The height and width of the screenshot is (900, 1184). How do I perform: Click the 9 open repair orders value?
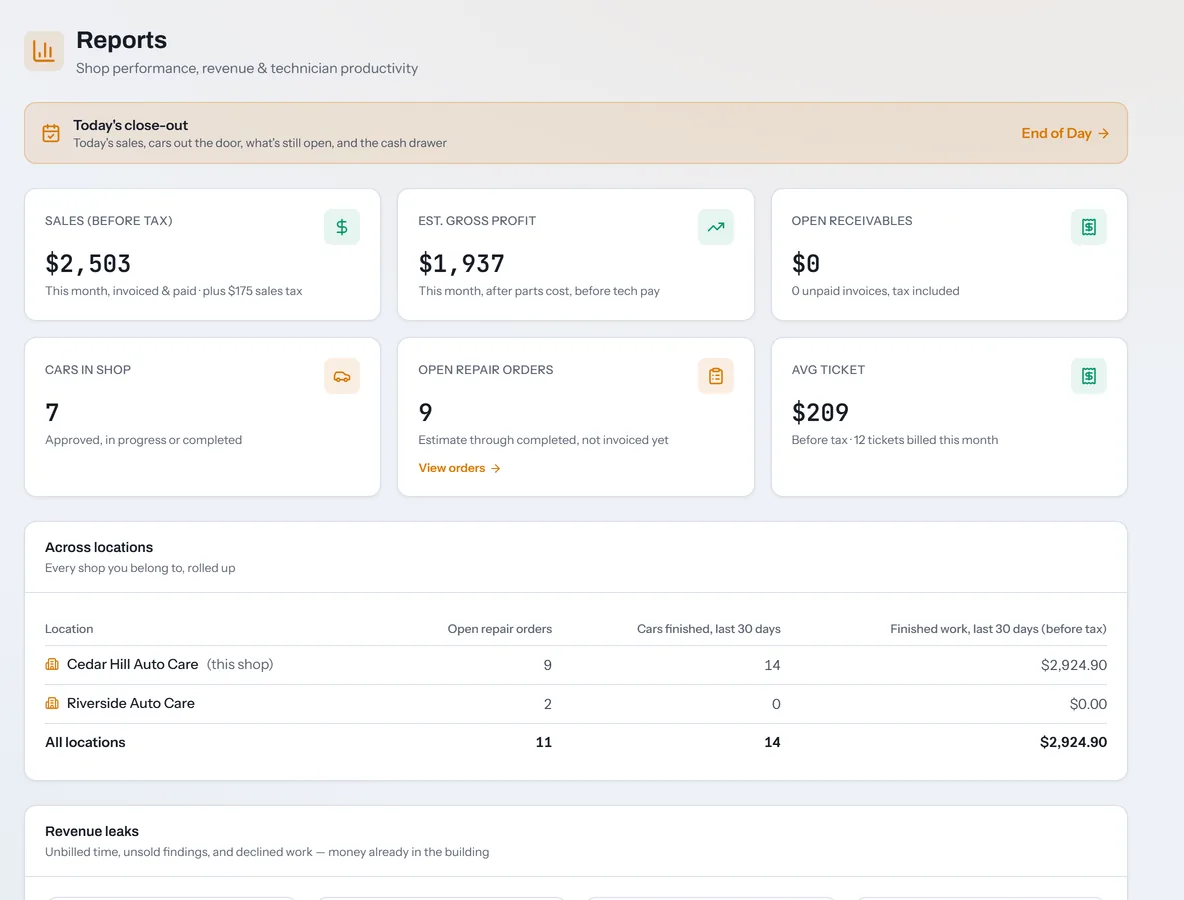425,412
